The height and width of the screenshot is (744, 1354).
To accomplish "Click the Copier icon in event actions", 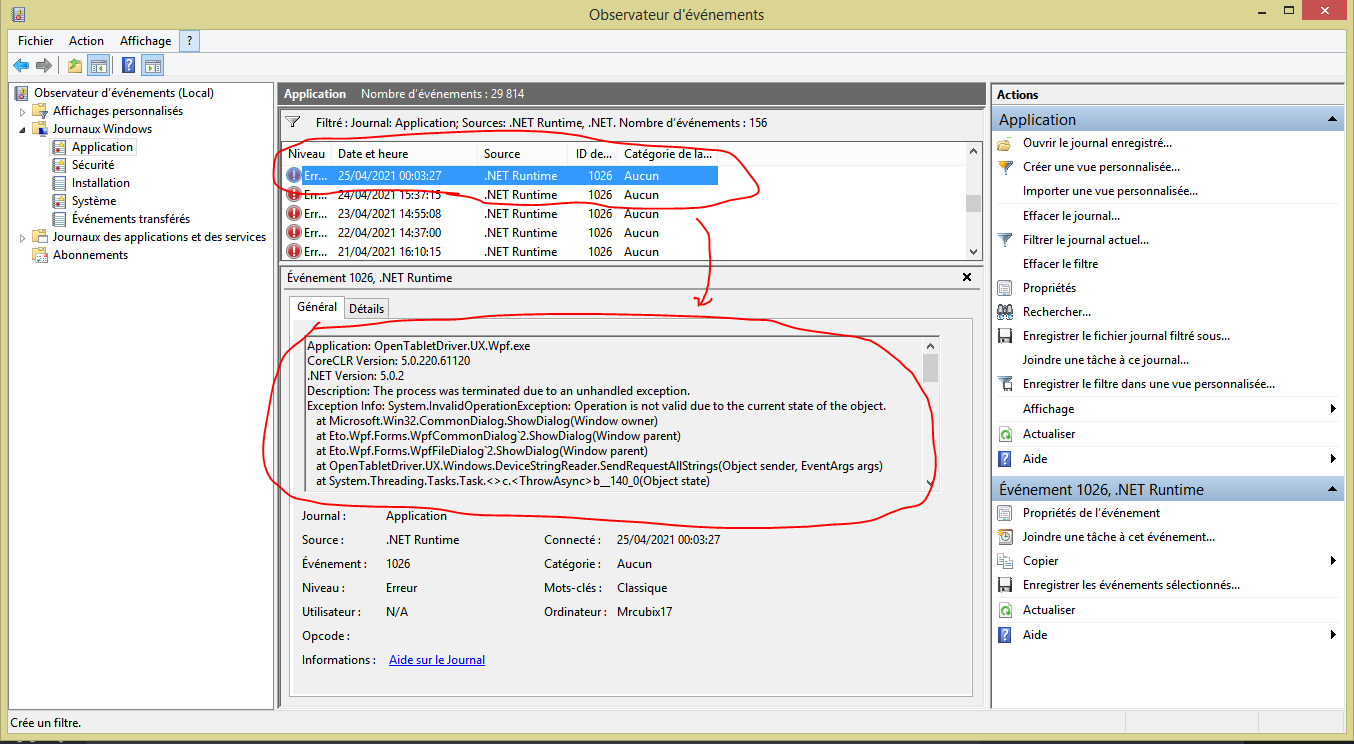I will [1005, 561].
